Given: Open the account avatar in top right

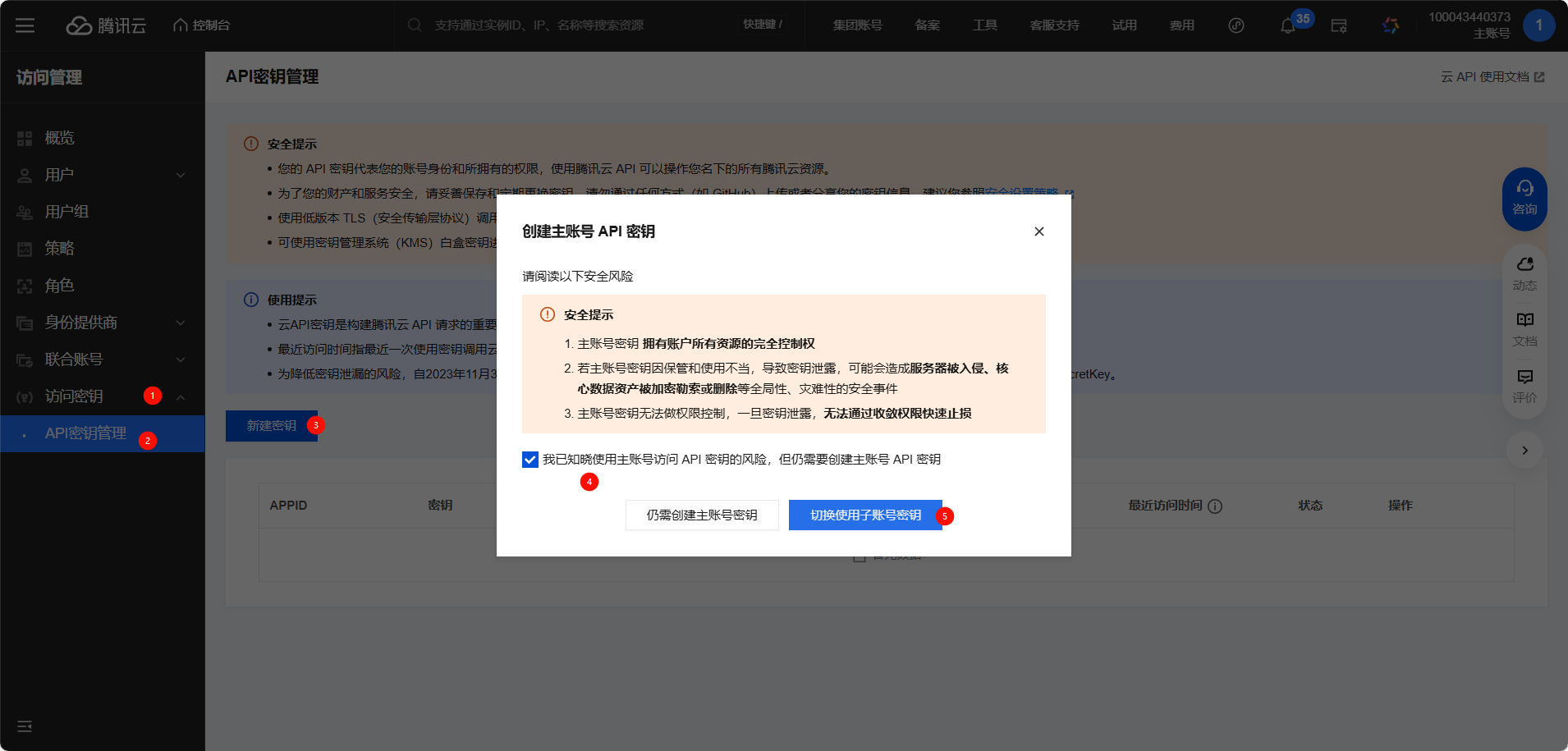Looking at the screenshot, I should [x=1538, y=25].
